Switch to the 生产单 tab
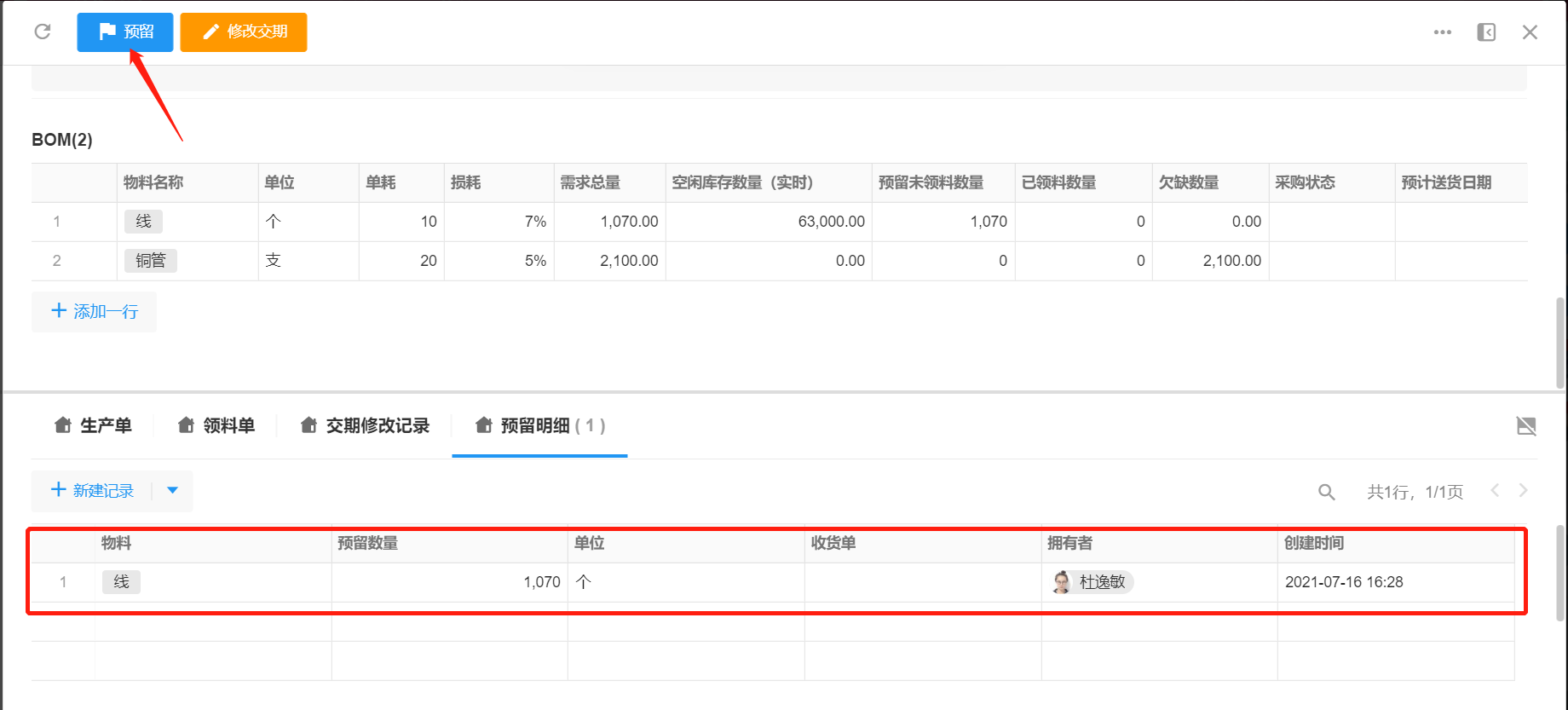Image resolution: width=1568 pixels, height=710 pixels. click(x=93, y=425)
